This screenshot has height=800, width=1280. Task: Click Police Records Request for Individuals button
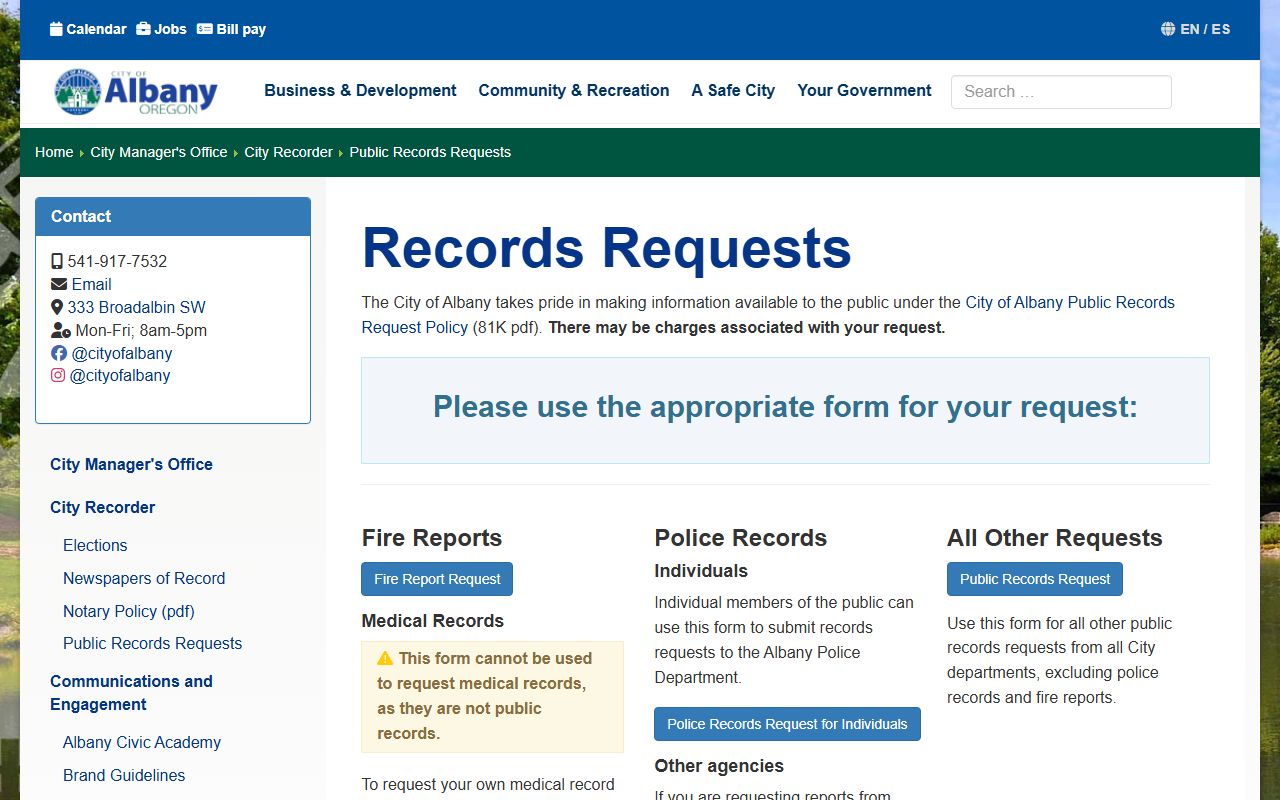click(x=787, y=724)
